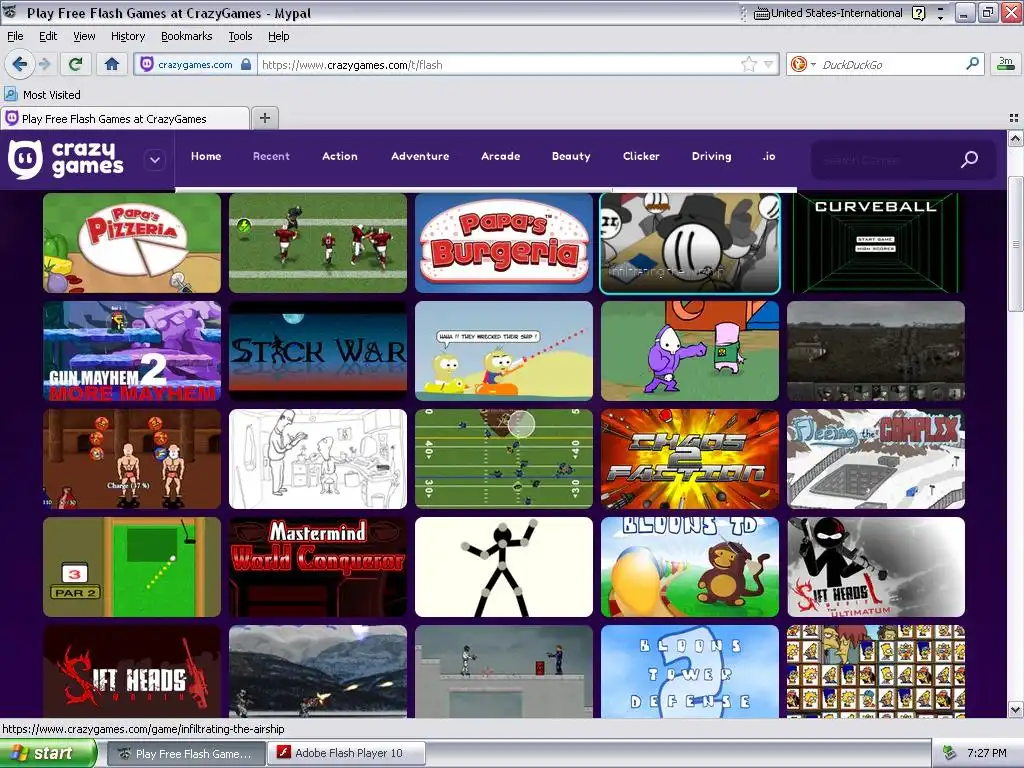
Task: Switch to Adobe Flash Player 10 taskbar item
Action: (347, 753)
